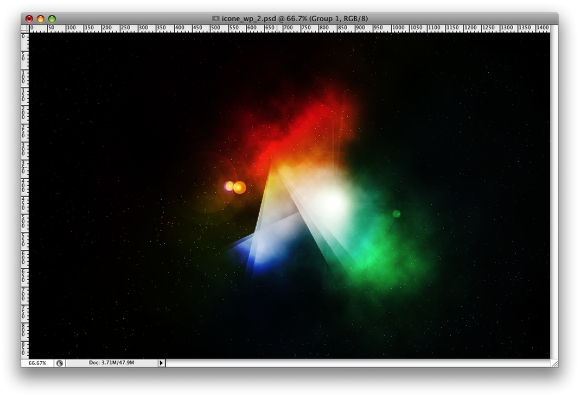Click the ruler origin corner box
Image resolution: width=580 pixels, height=397 pixels.
pyautogui.click(x=25, y=28)
